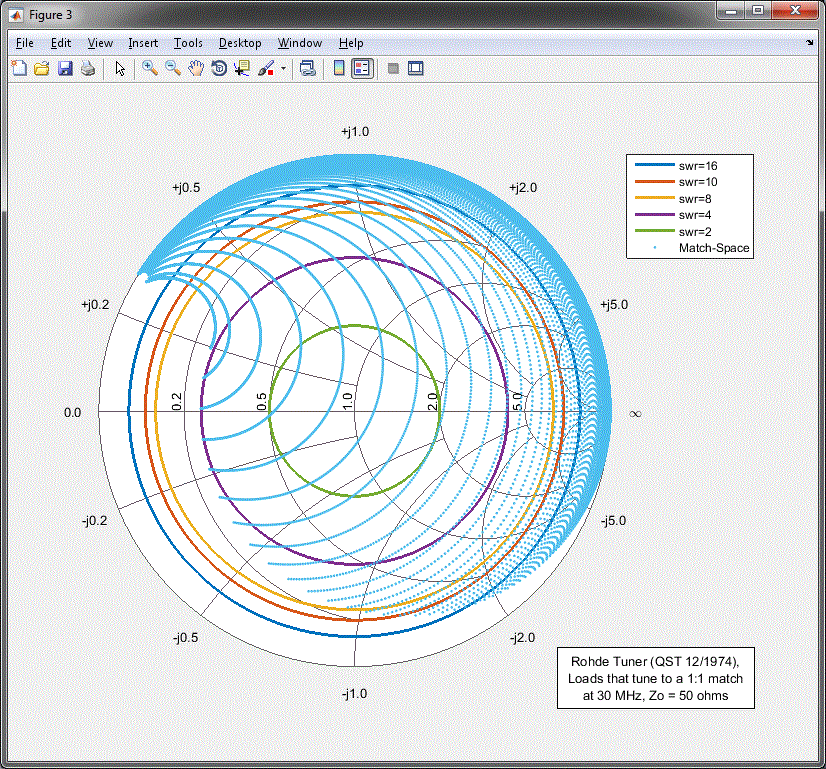Screen dimensions: 826x769
Task: Click the Open File folder icon
Action: tap(42, 68)
